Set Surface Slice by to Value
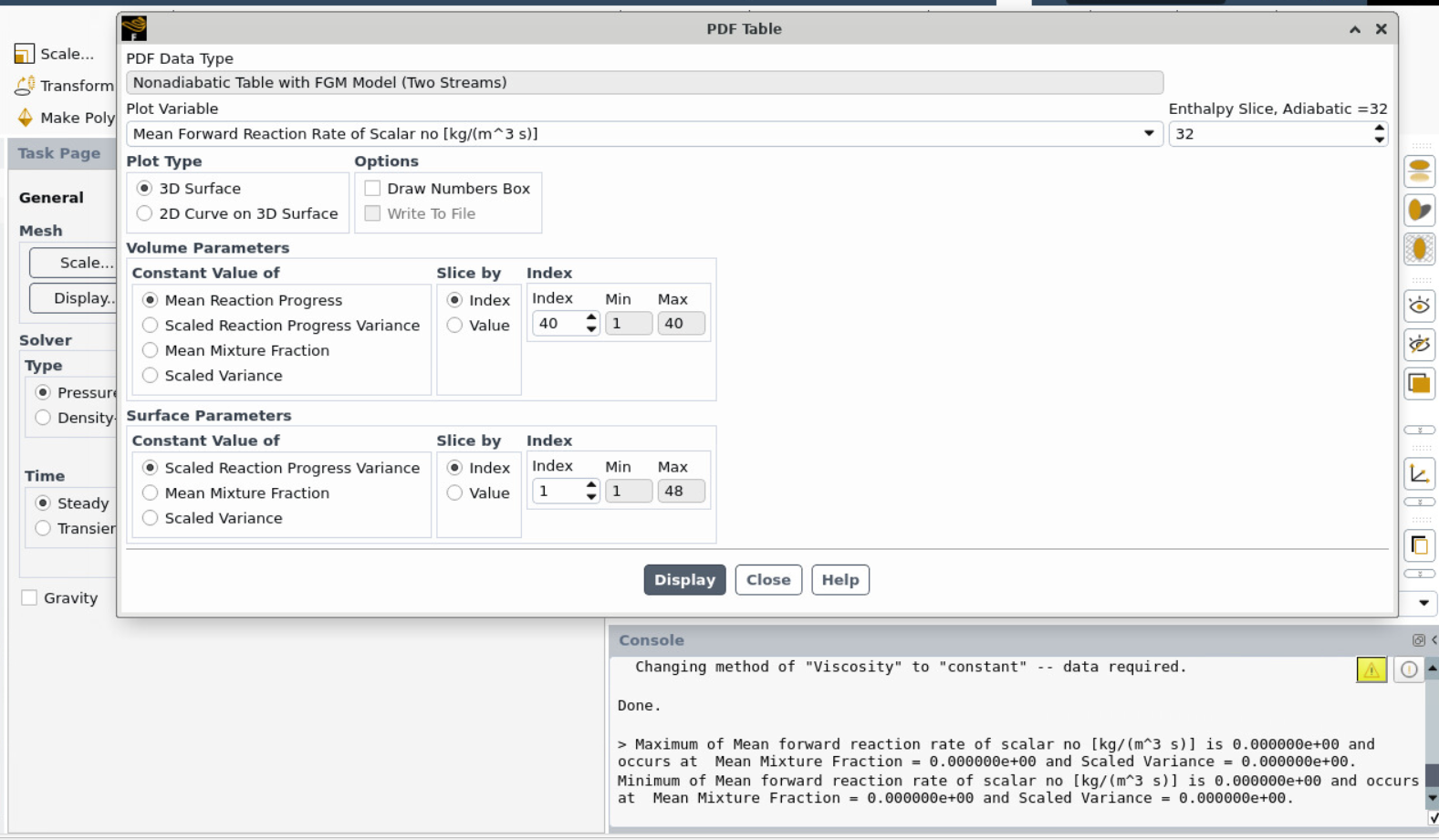This screenshot has height=840, width=1439. 454,493
